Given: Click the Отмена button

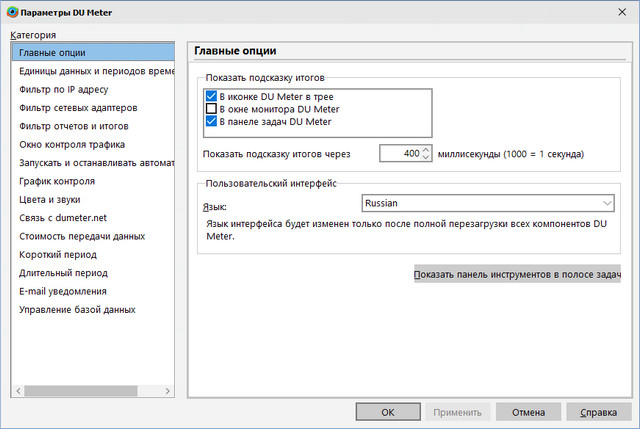Looking at the screenshot, I should 529,411.
